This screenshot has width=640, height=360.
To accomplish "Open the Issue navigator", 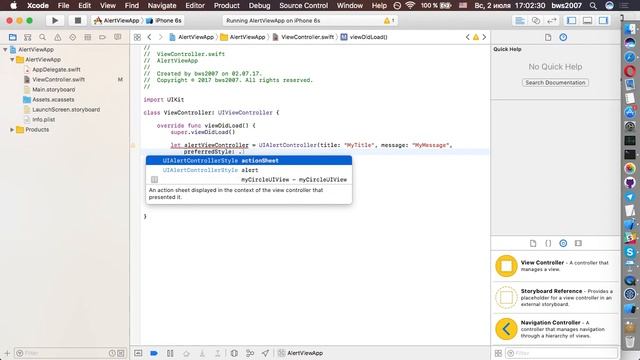I will [58, 37].
